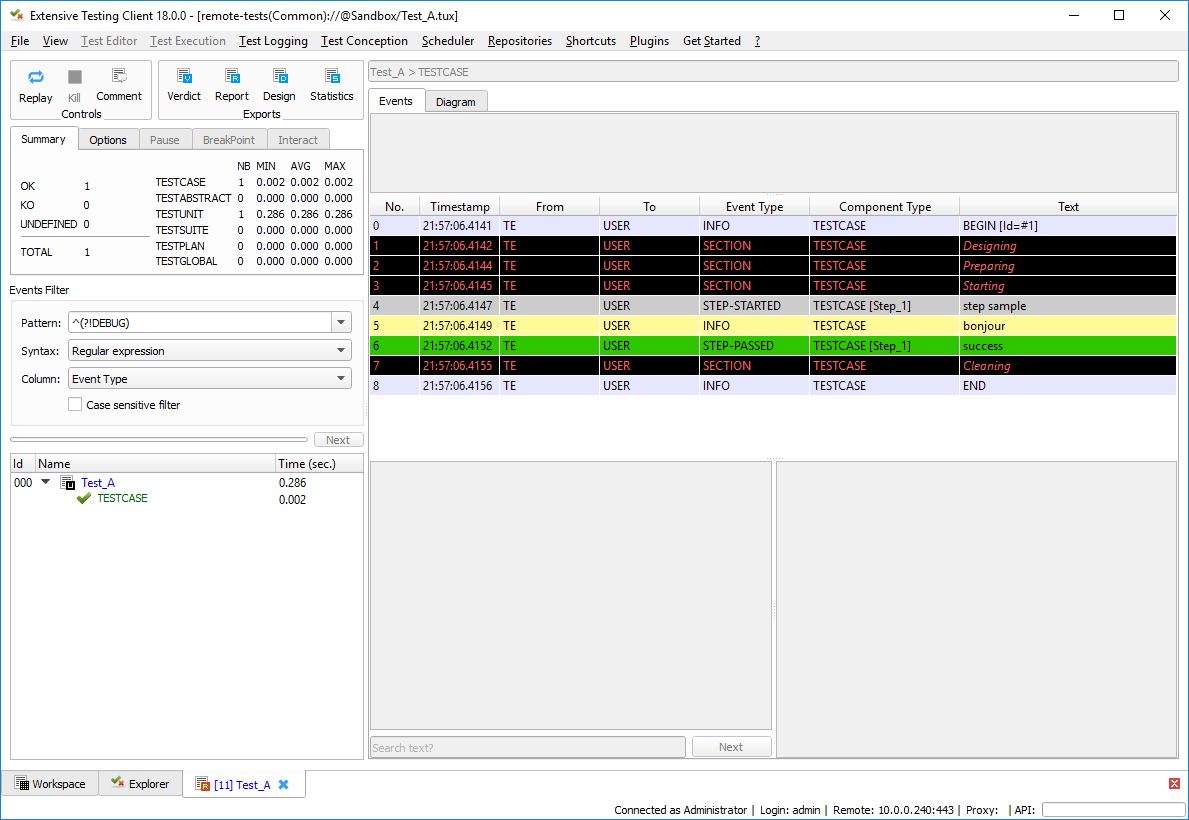Close the [11] Test_A tab with blue X

[x=284, y=784]
